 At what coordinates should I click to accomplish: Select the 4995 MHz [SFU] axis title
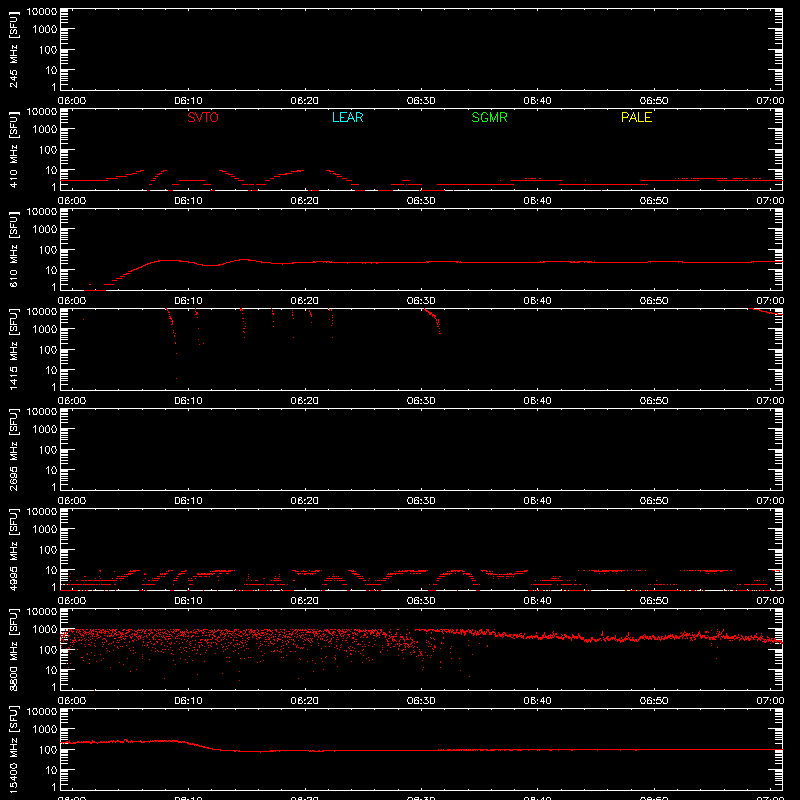(x=13, y=549)
